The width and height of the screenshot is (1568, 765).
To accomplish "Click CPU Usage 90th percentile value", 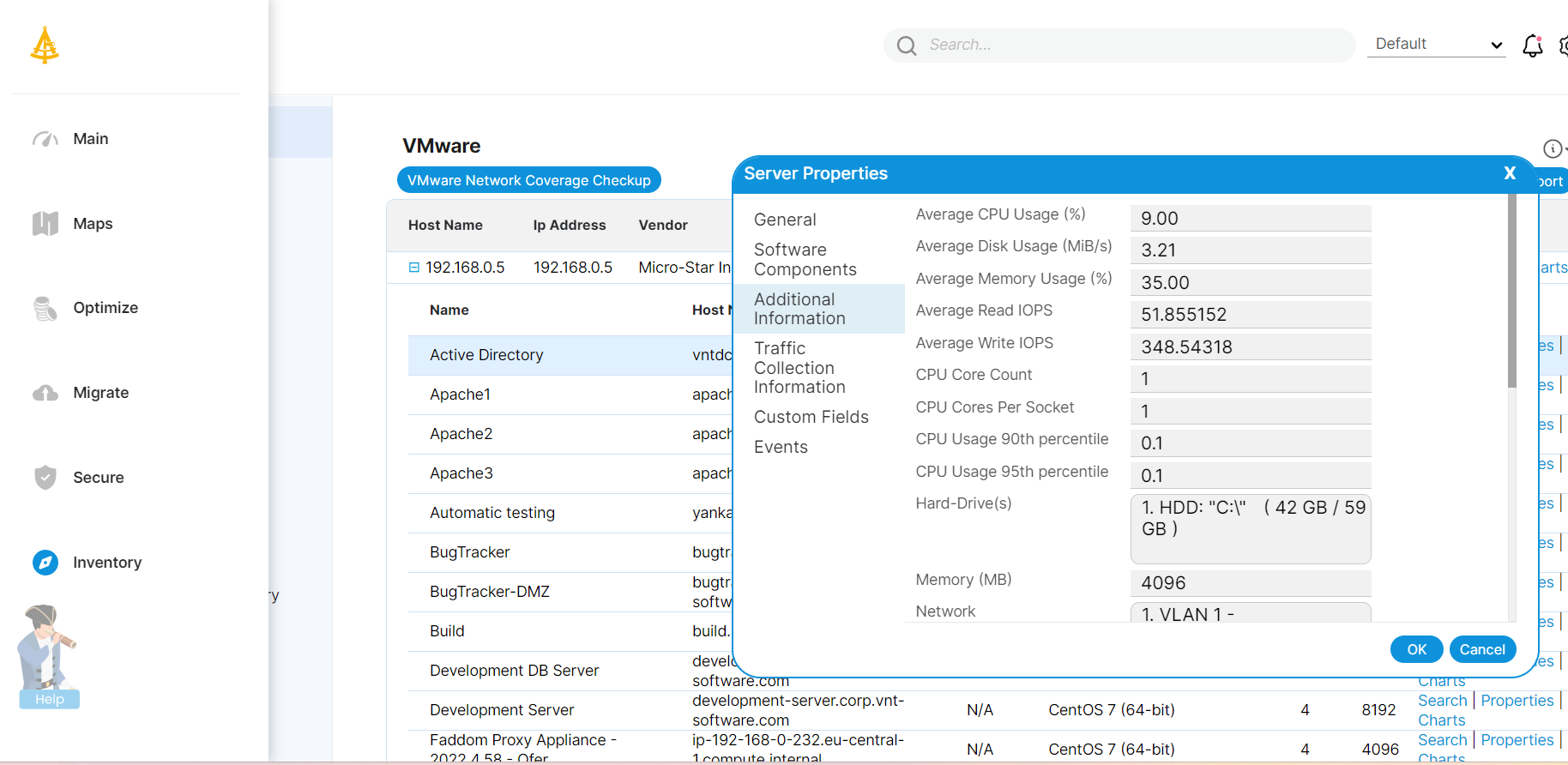I will (x=1251, y=443).
